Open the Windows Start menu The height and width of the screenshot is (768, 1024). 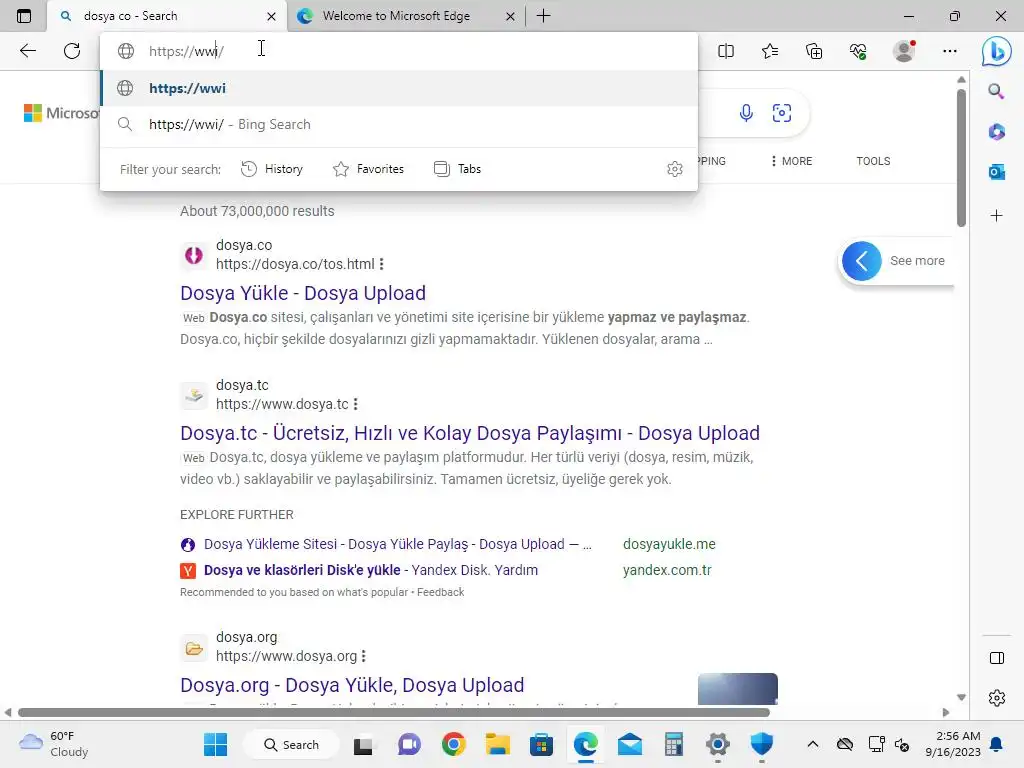click(216, 744)
